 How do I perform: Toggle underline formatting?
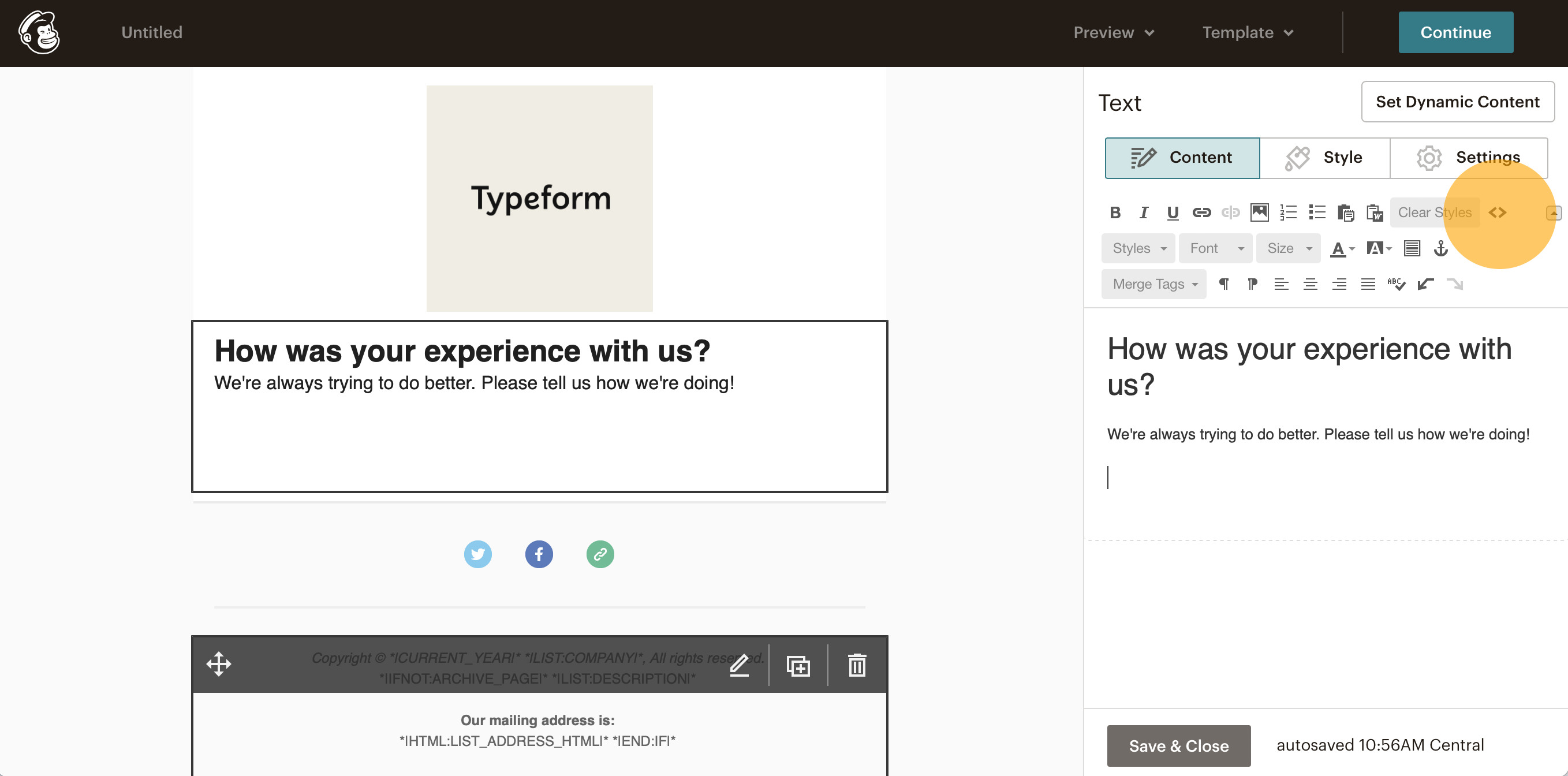click(x=1173, y=212)
